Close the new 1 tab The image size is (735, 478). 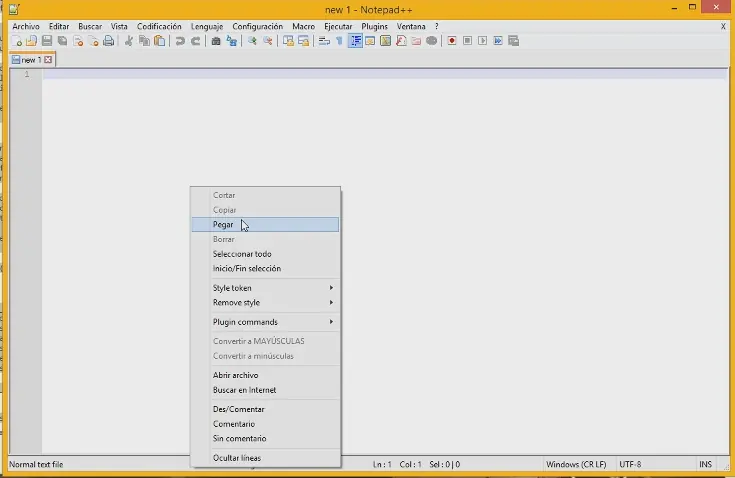[x=48, y=60]
